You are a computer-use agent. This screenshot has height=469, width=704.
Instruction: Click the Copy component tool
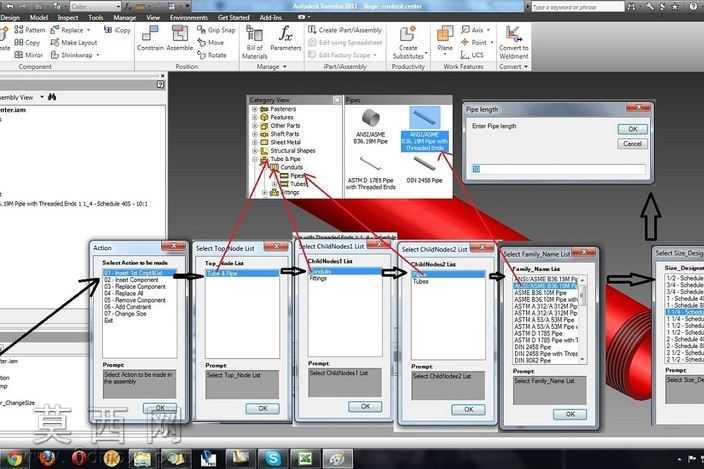click(x=27, y=42)
